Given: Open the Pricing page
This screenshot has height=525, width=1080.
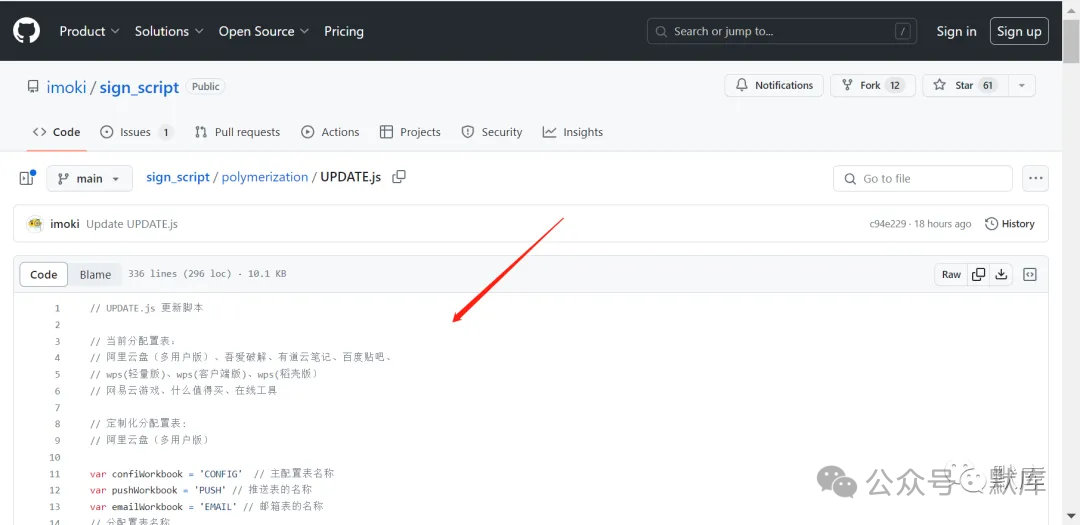Looking at the screenshot, I should coord(344,31).
